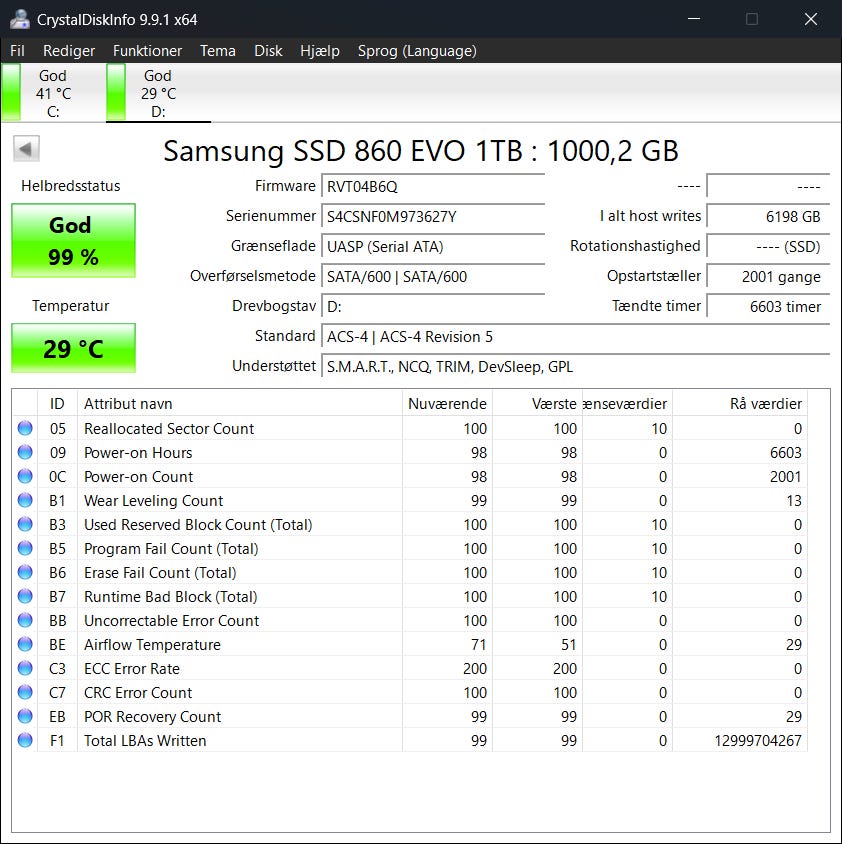Click the Helbredsstatus label

71,186
